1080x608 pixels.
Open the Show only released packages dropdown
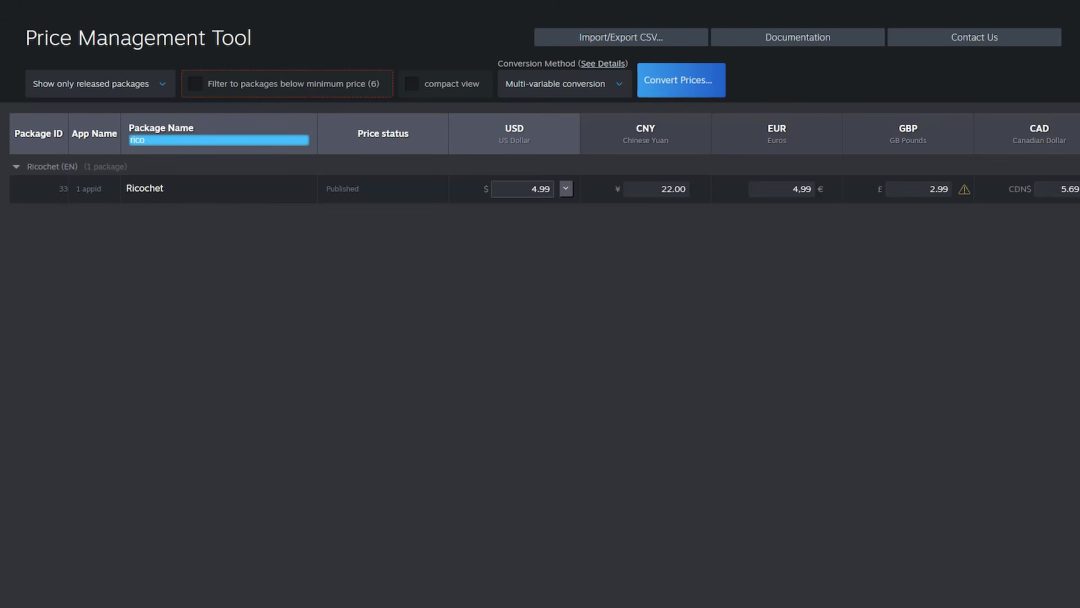coord(99,84)
